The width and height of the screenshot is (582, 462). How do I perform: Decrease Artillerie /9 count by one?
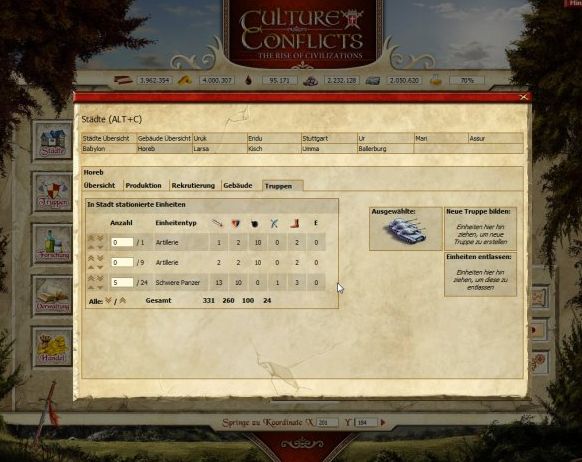[x=100, y=267]
